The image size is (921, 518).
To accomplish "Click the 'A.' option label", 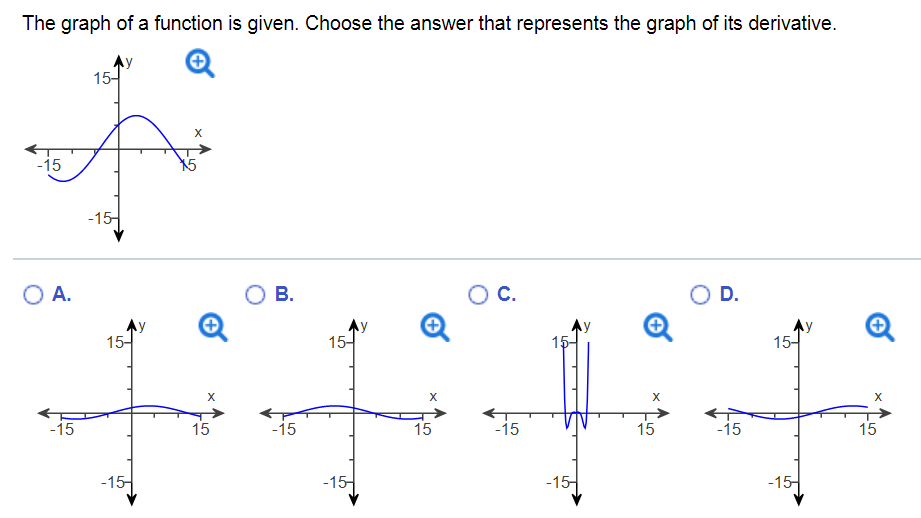I will coord(62,294).
